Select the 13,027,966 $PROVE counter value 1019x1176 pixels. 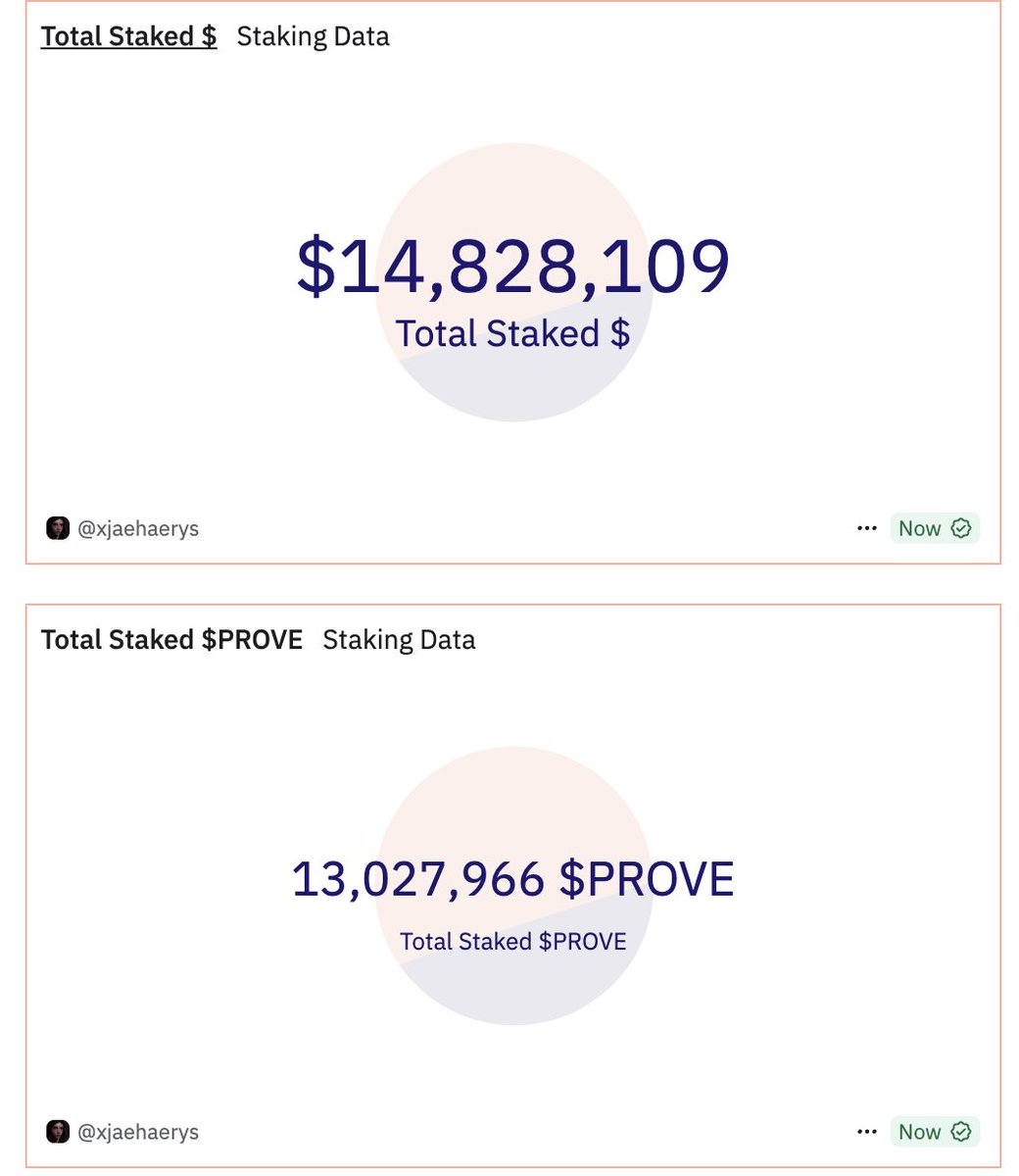(x=512, y=879)
